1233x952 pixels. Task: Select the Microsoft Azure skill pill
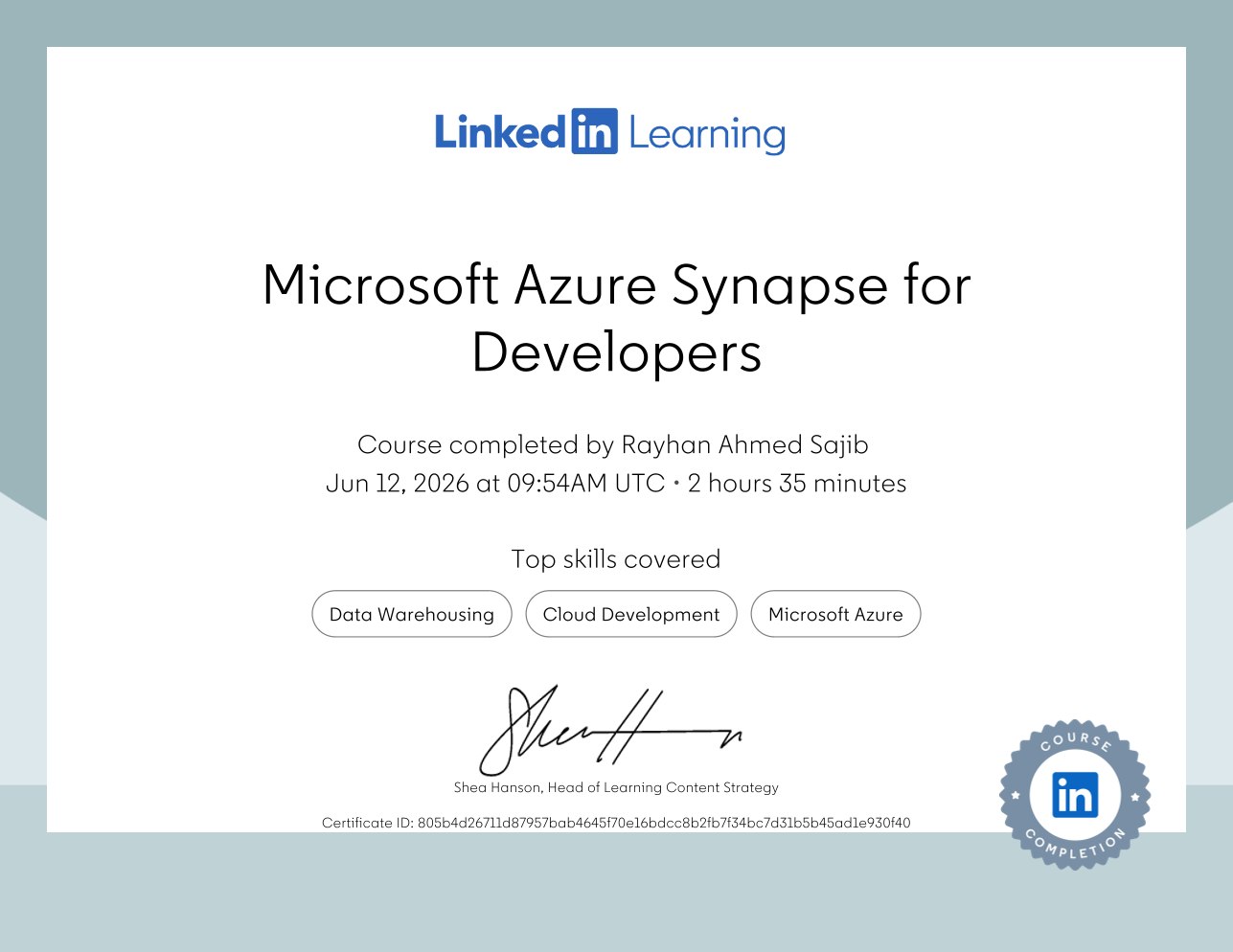[x=835, y=614]
